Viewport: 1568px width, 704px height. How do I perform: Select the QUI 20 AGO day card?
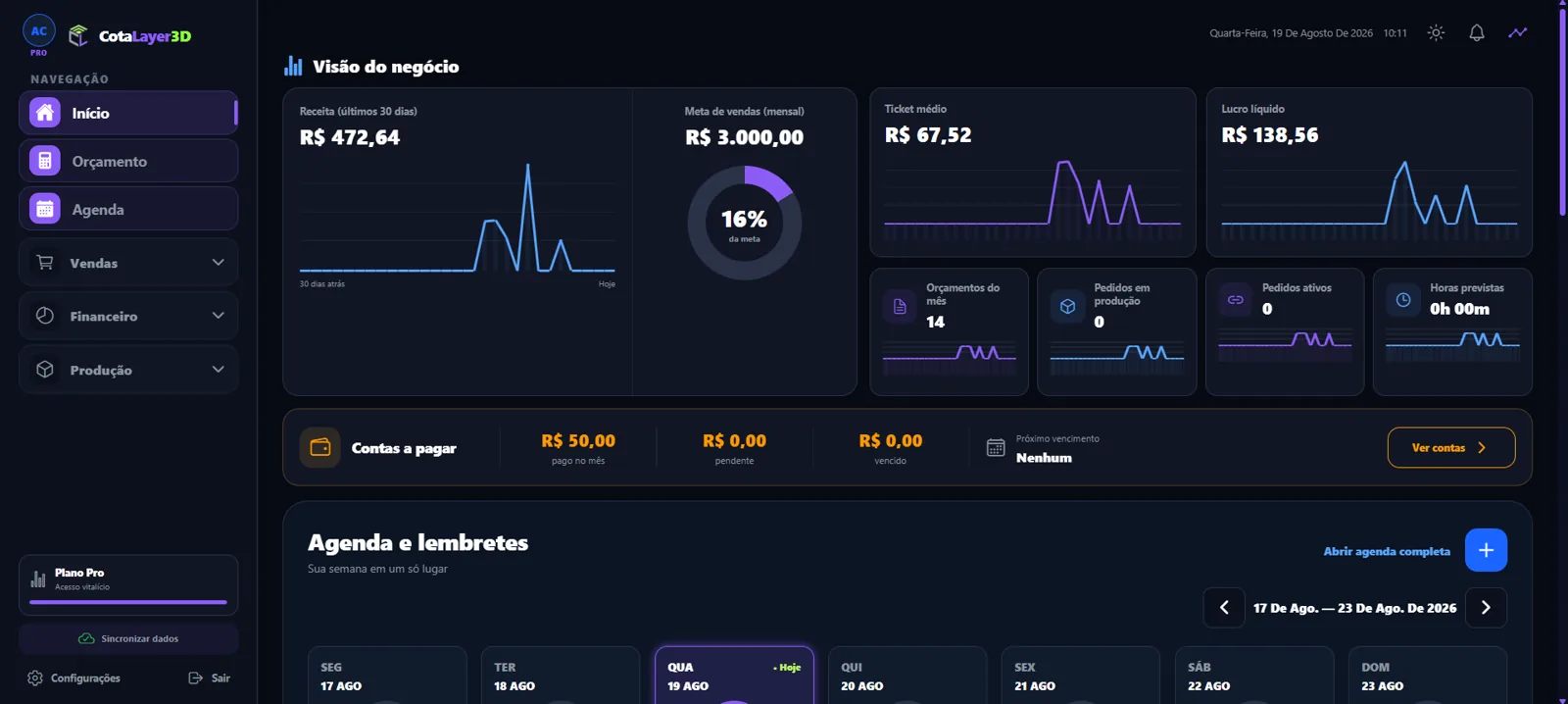point(907,676)
